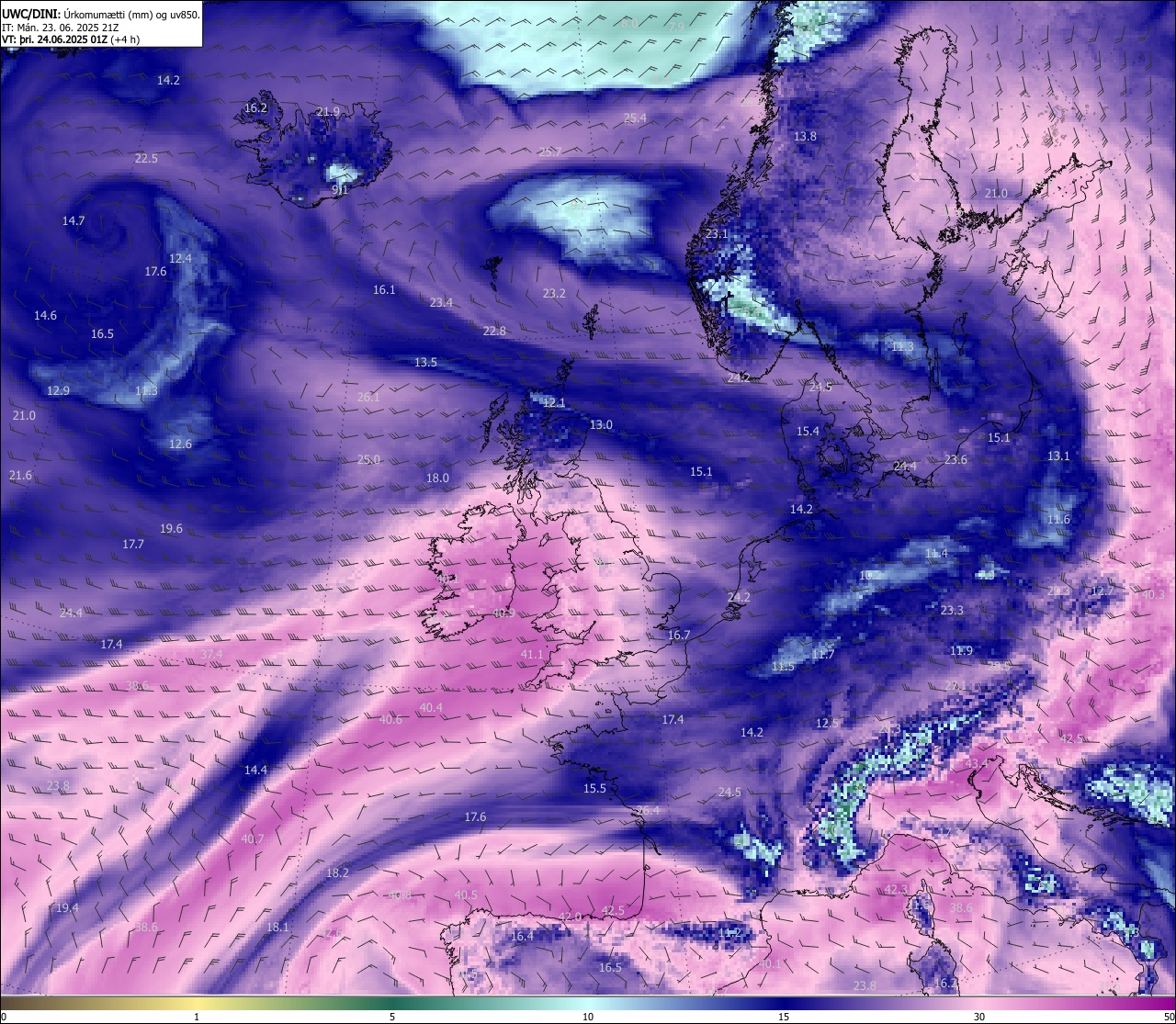
Task: Click the 26.1 value label
Action: (x=368, y=398)
